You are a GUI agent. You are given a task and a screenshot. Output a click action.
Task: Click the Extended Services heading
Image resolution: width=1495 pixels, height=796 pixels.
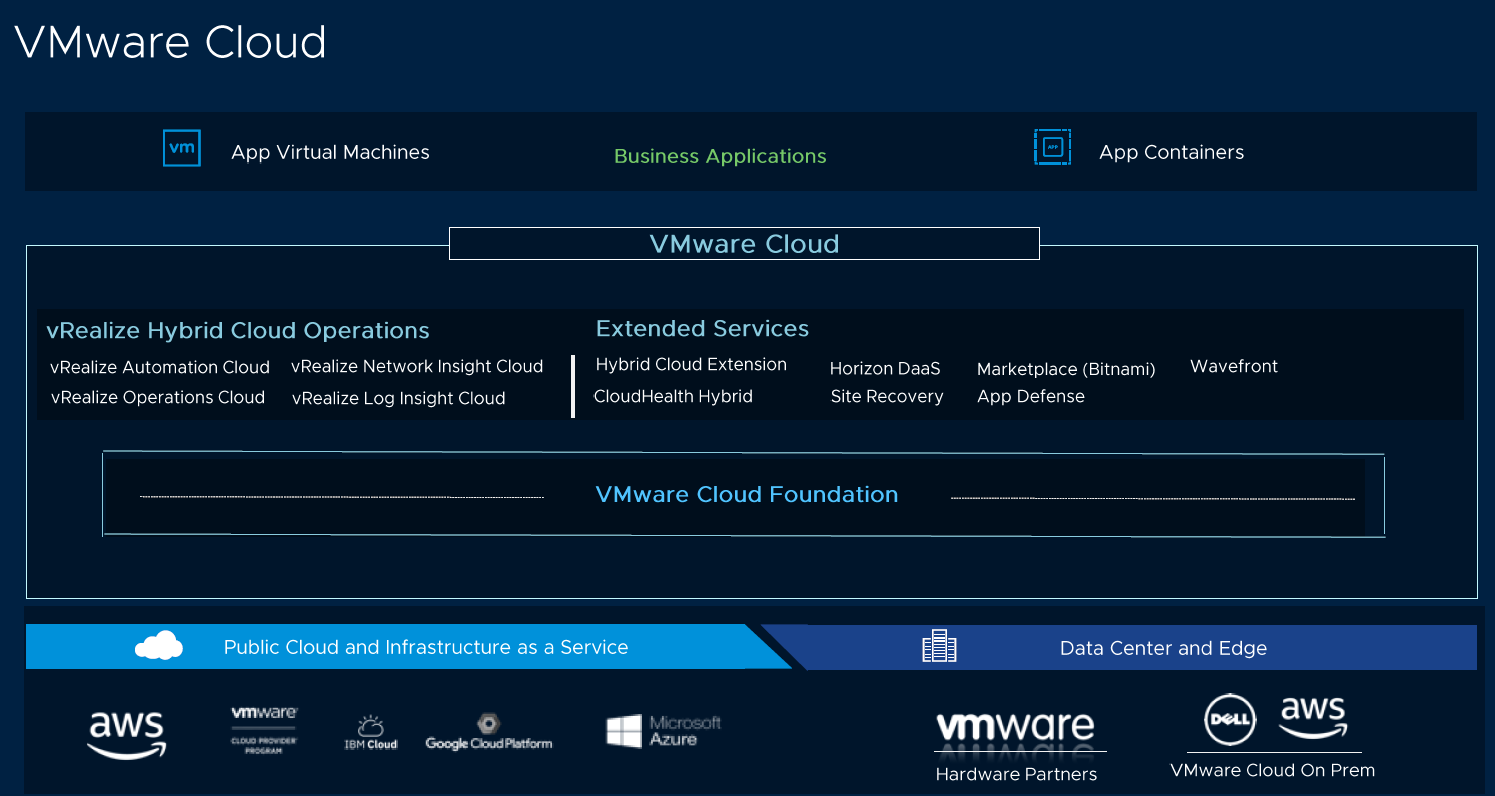[x=702, y=329]
